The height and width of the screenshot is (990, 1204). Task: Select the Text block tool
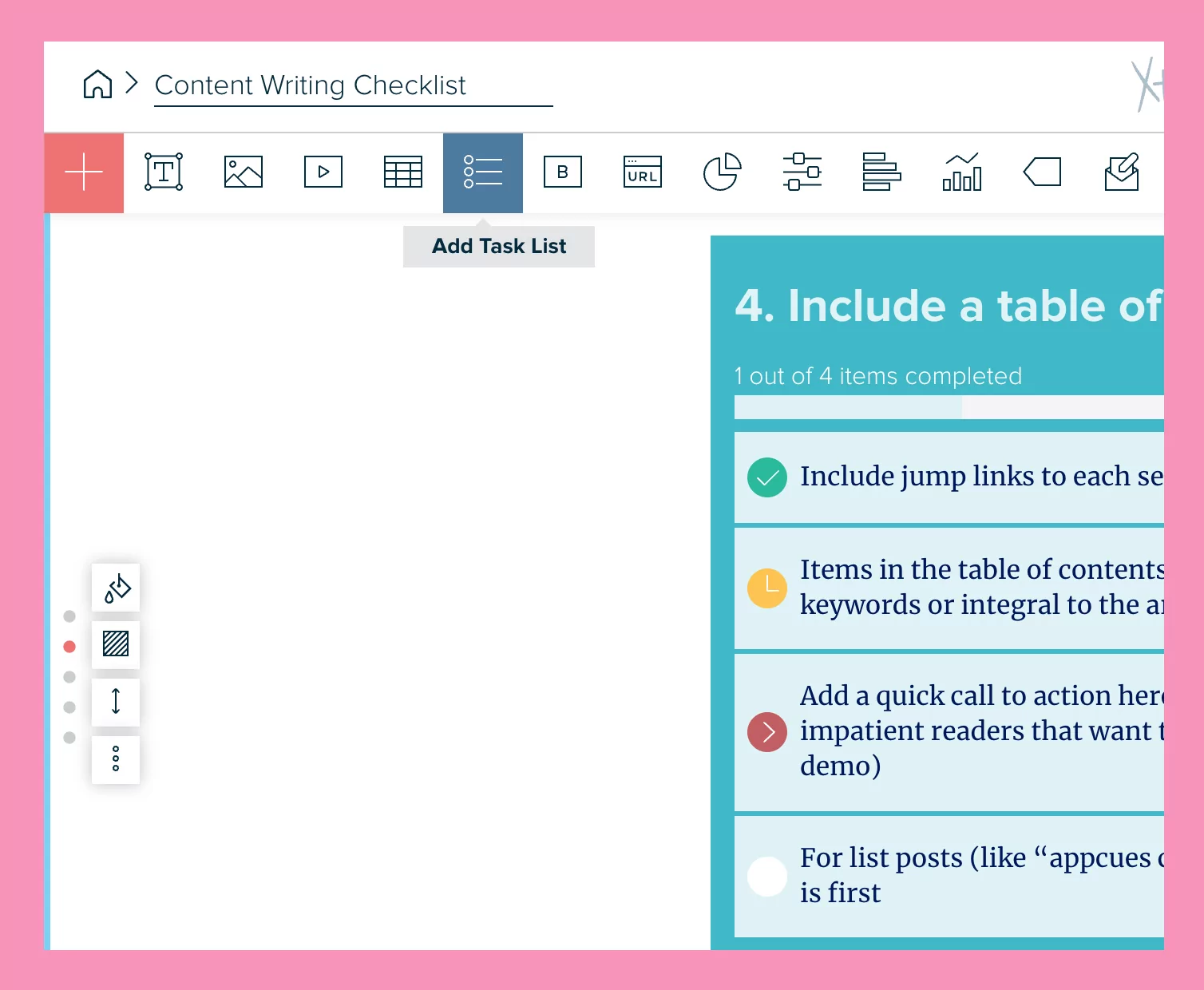tap(163, 172)
